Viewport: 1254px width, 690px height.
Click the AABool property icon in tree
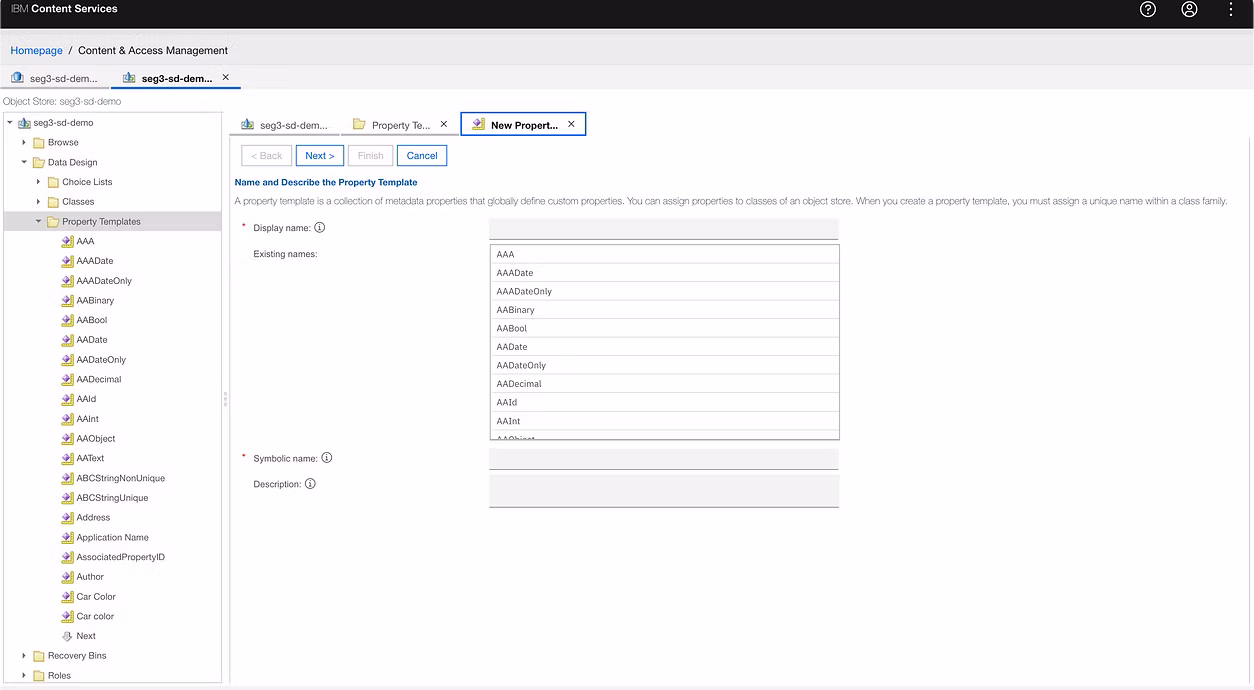coord(67,320)
